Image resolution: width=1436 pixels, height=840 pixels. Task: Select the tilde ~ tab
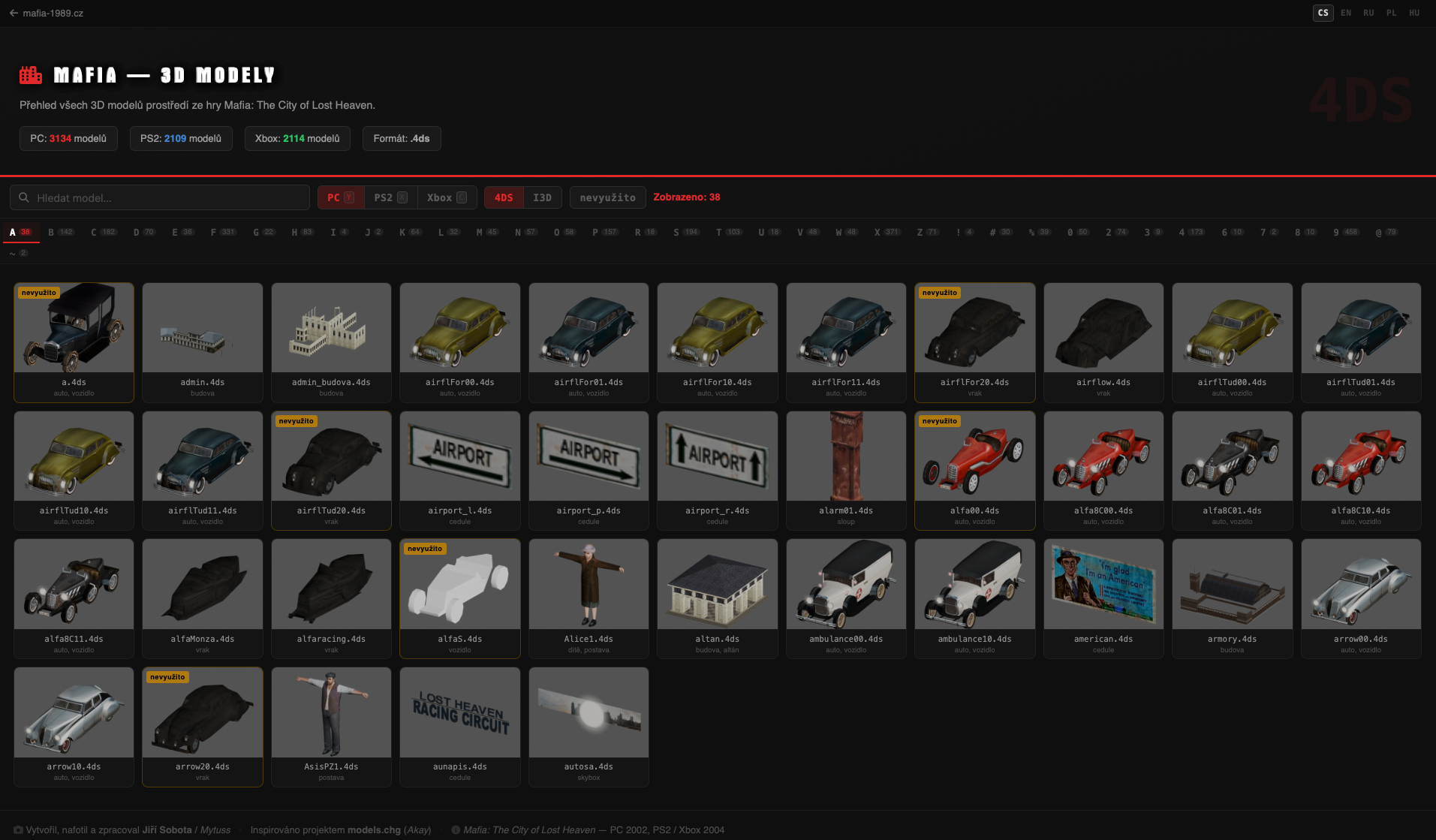point(19,253)
